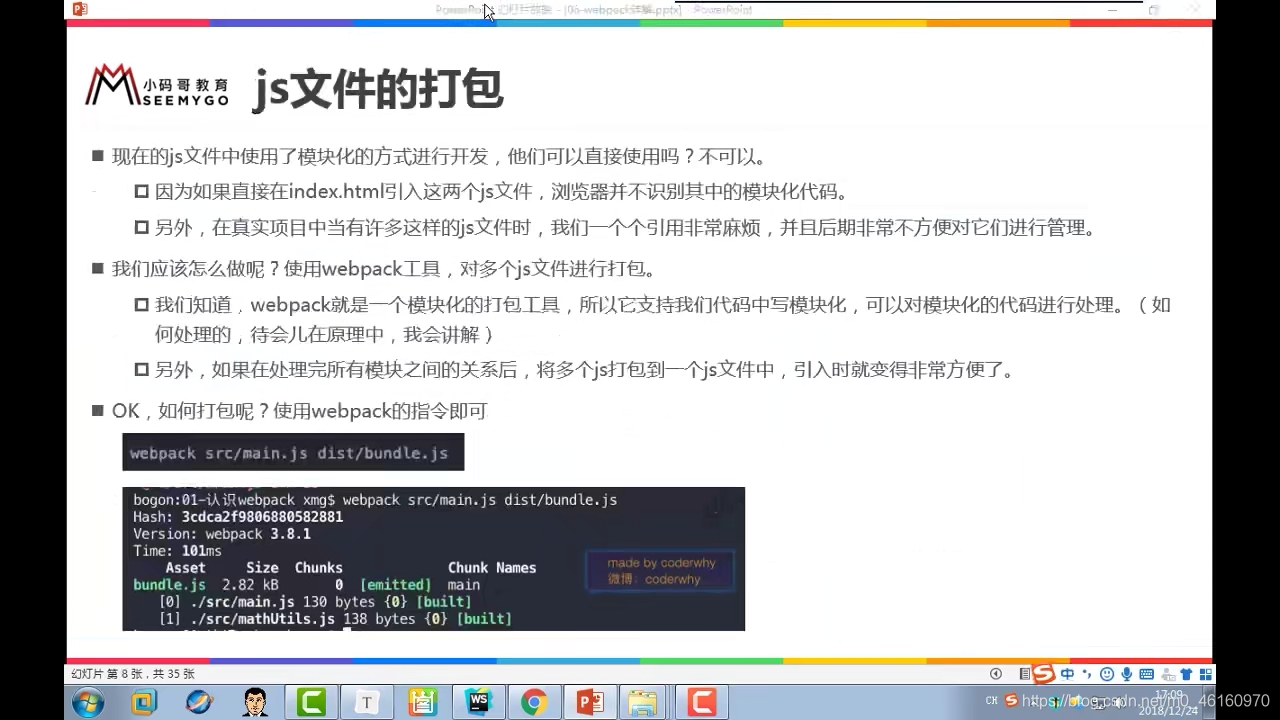Image resolution: width=1280 pixels, height=720 pixels.
Task: Click the bullet '我们应该怎么做呢？使用webpack工具'
Action: [x=384, y=269]
